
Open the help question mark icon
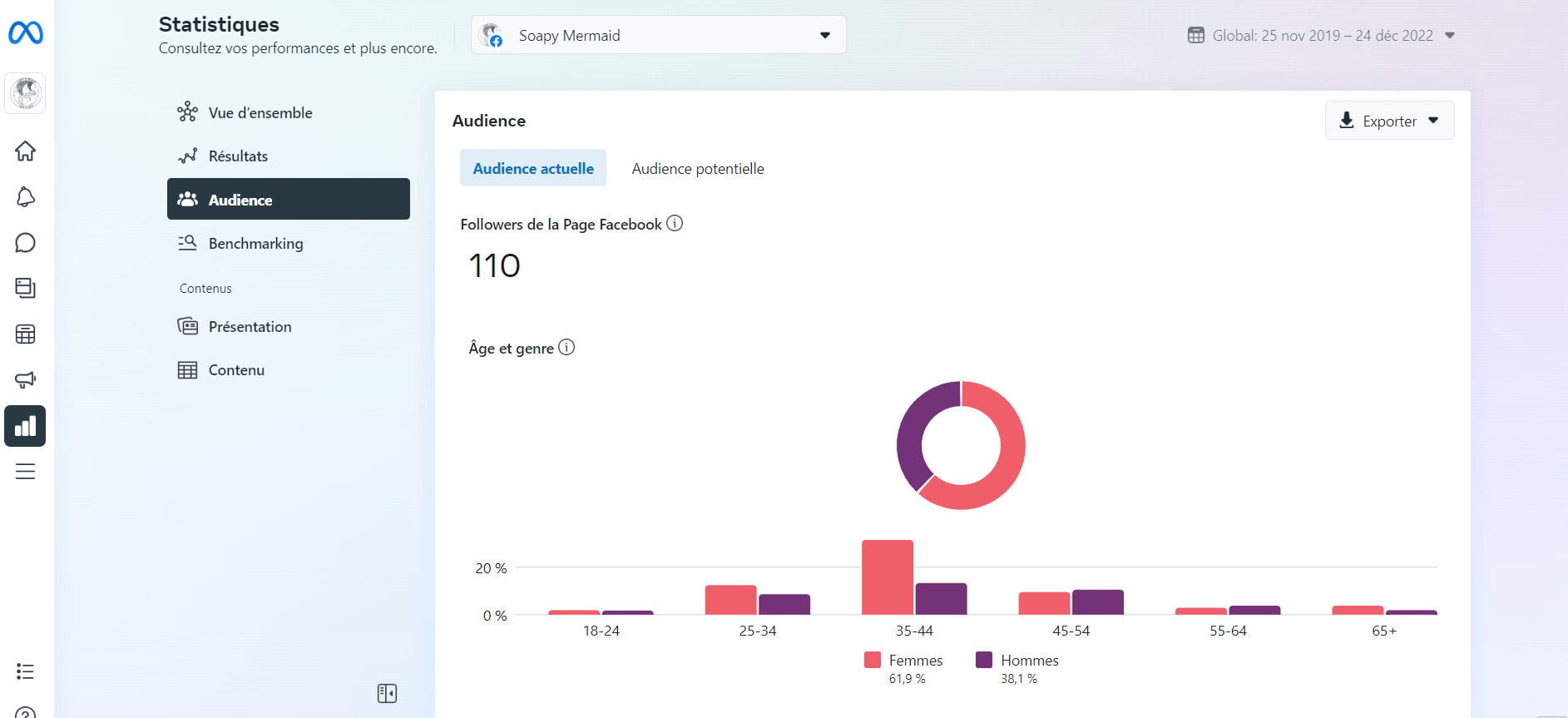[25, 713]
